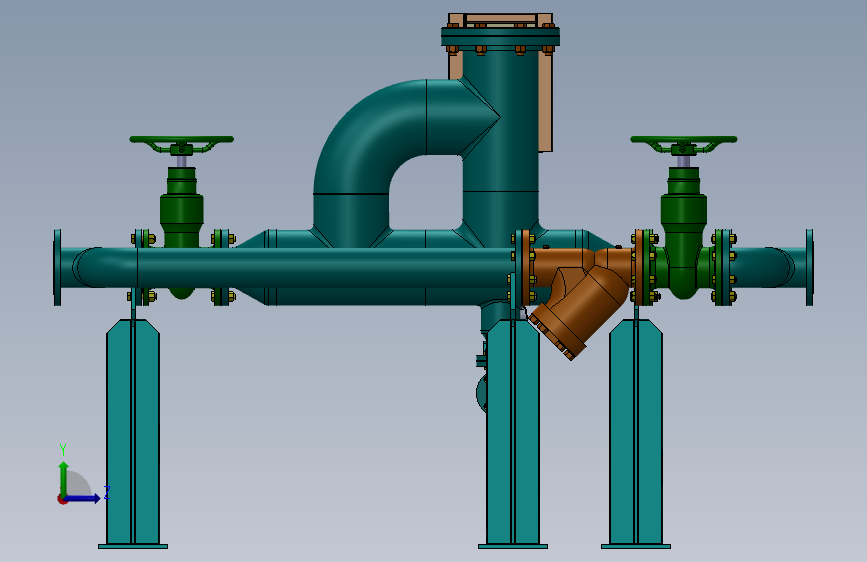Select the large curved elbow pipe
The width and height of the screenshot is (867, 562).
point(370,138)
